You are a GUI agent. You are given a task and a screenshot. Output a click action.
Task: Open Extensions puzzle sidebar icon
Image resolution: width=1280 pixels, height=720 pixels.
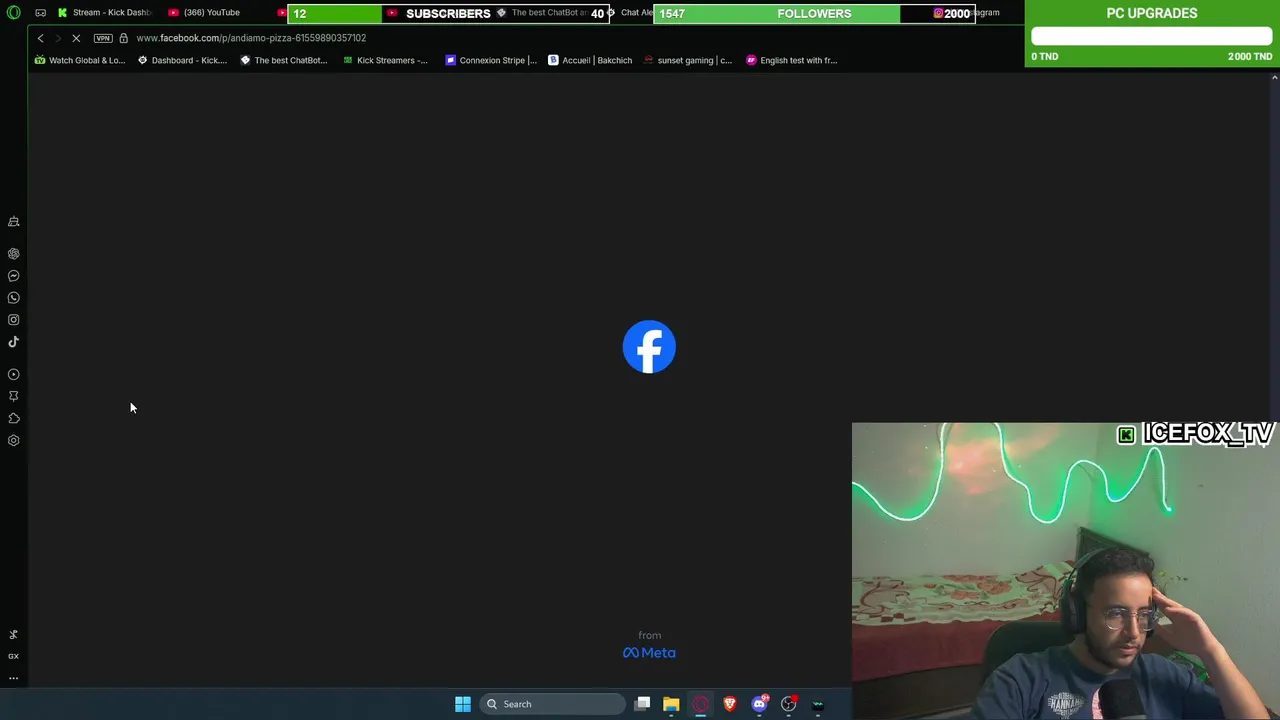14,418
